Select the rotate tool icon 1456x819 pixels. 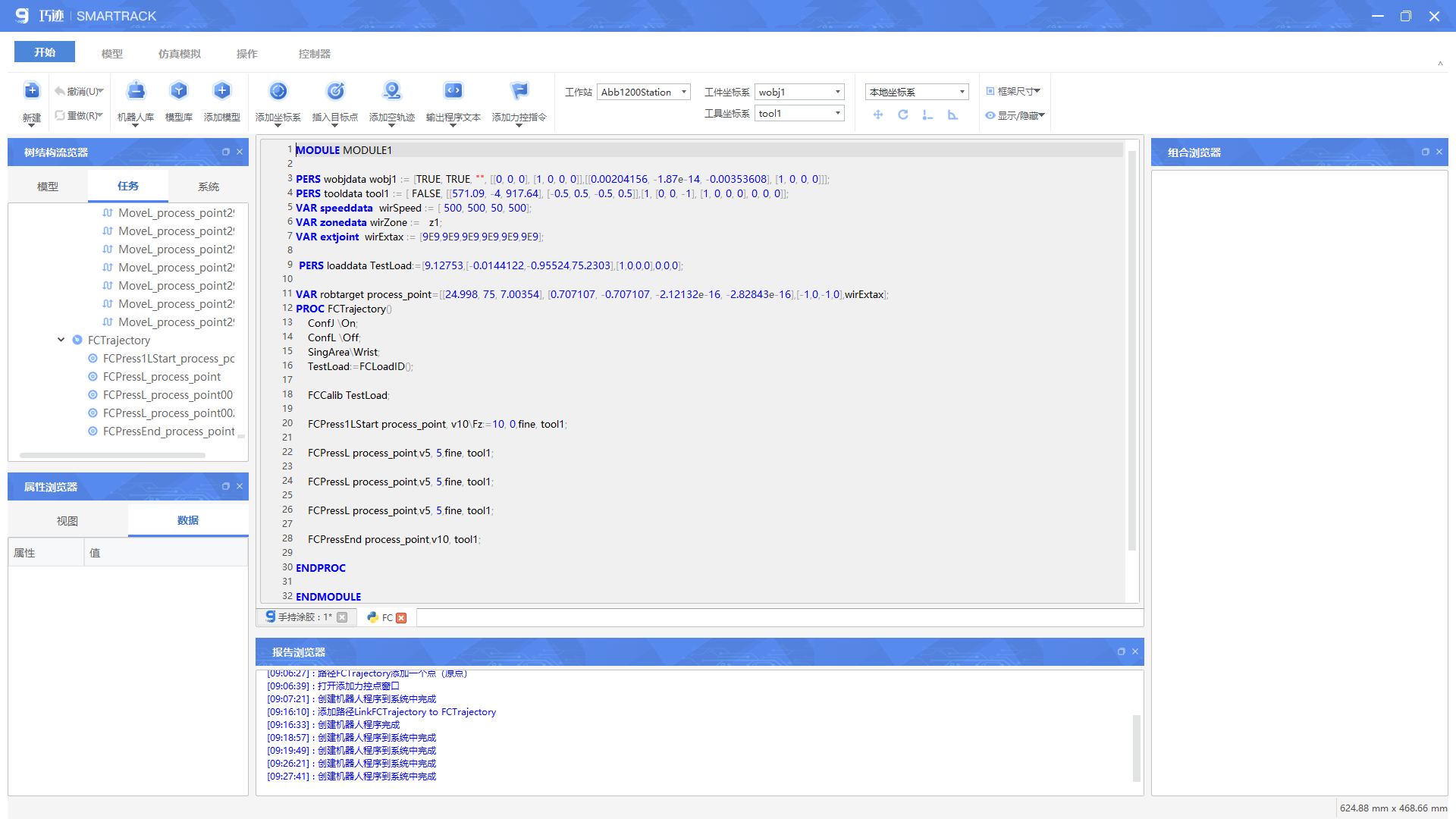(903, 115)
